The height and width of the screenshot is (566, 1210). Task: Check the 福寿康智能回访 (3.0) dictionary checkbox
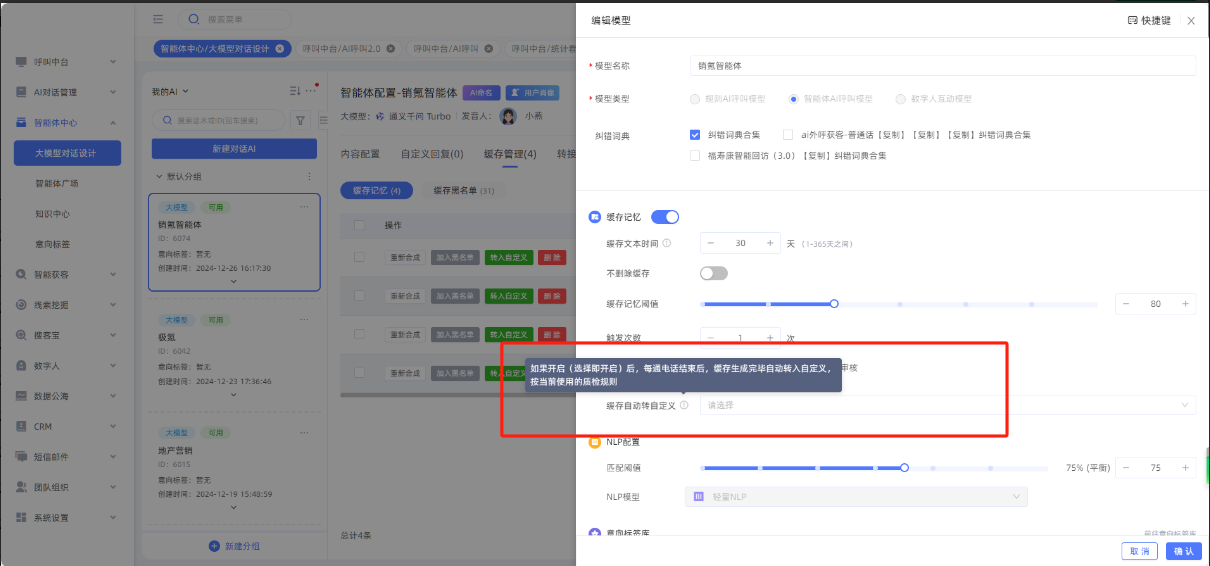(695, 155)
